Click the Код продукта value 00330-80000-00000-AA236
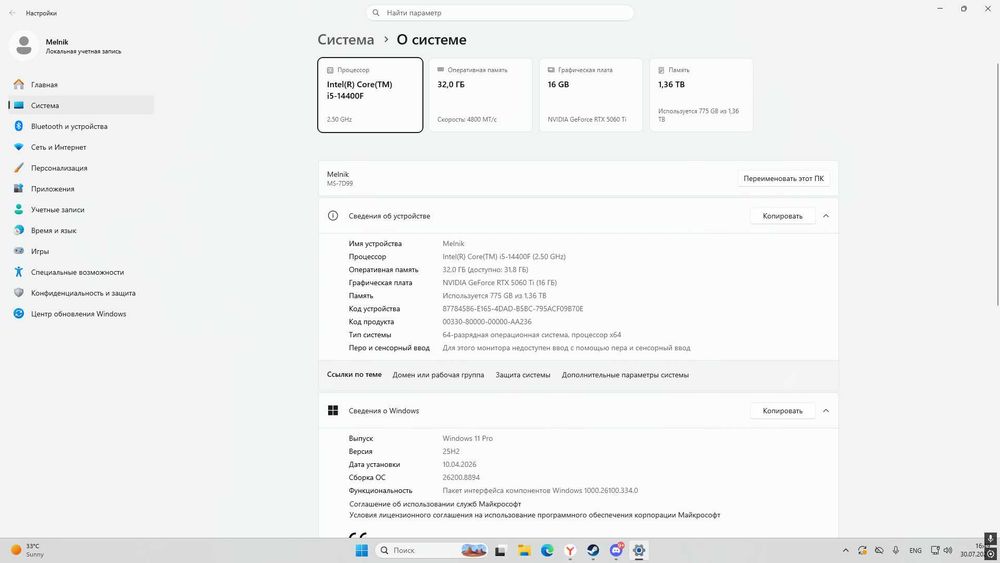 pos(487,322)
